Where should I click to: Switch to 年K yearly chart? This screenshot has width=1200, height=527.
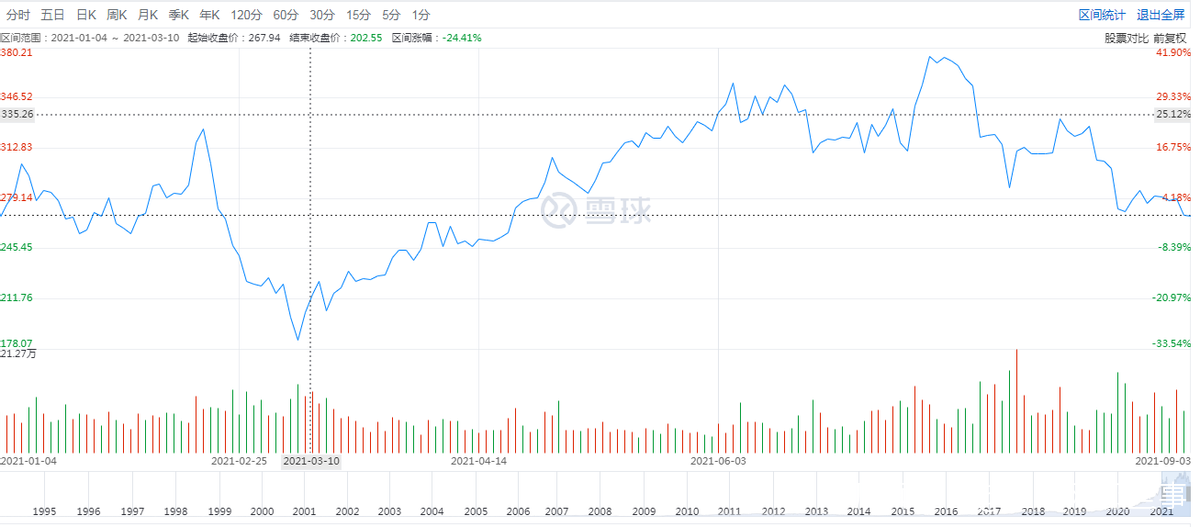coord(209,15)
